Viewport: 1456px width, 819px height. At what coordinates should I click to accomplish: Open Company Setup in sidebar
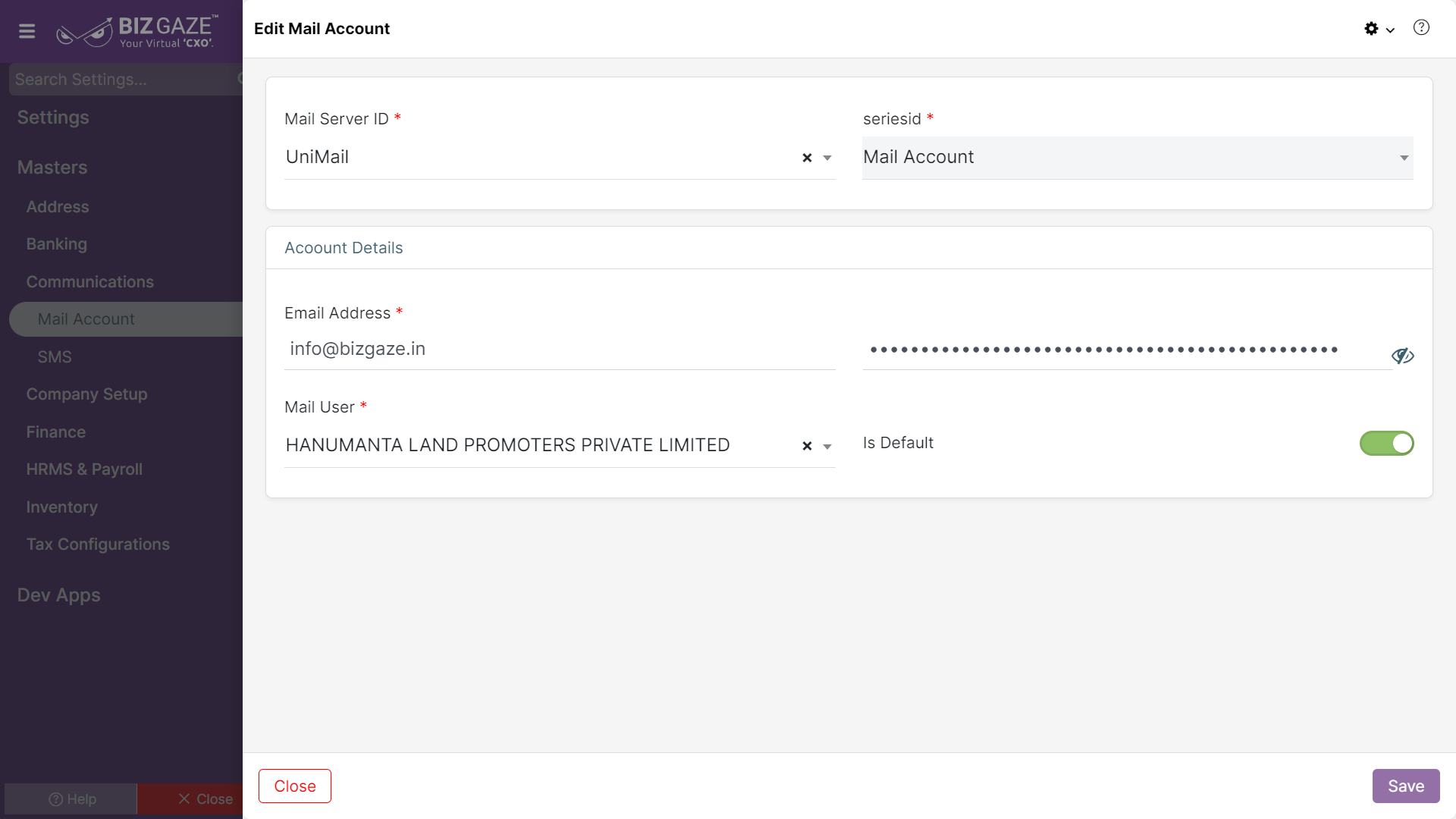tap(86, 394)
